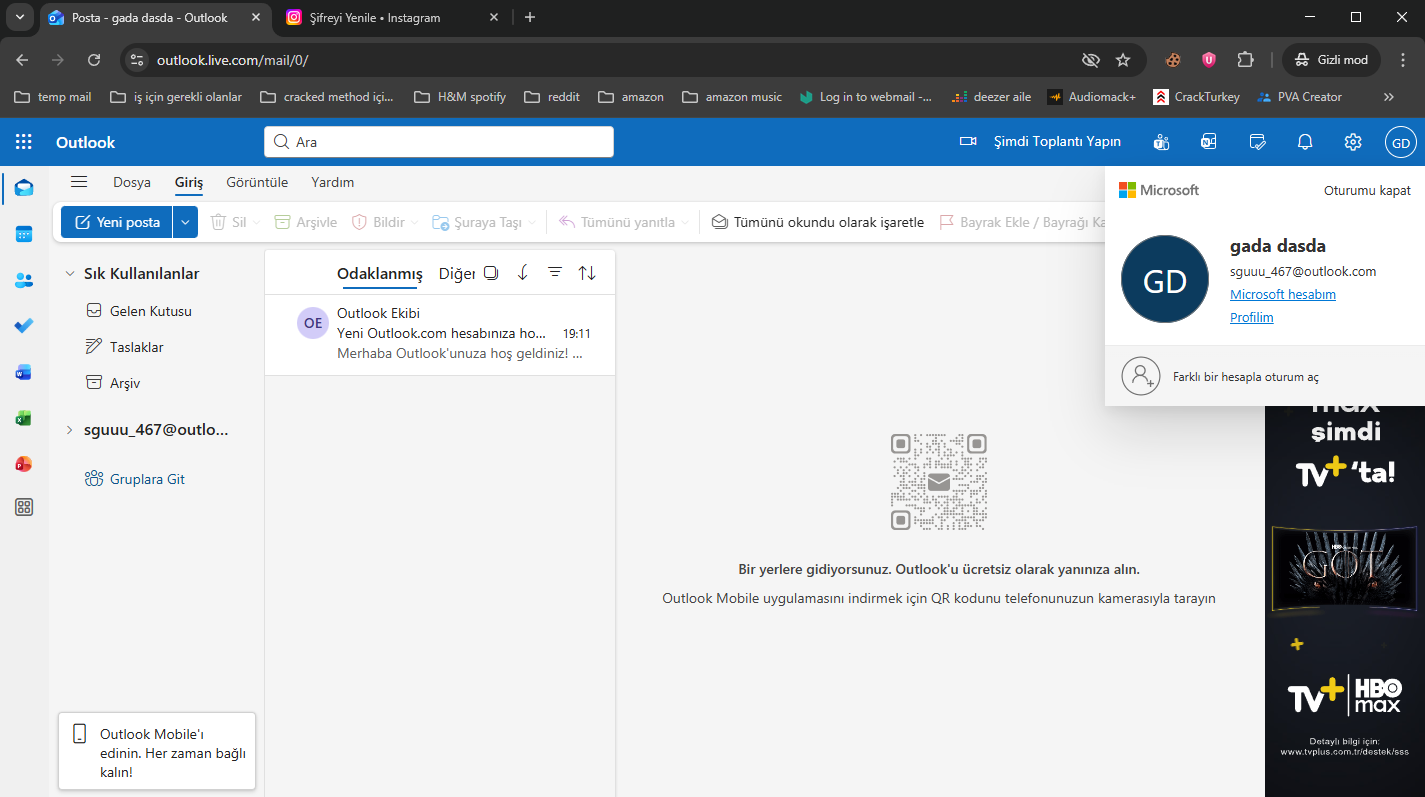This screenshot has width=1425, height=797.
Task: Open the People contacts module
Action: [24, 280]
